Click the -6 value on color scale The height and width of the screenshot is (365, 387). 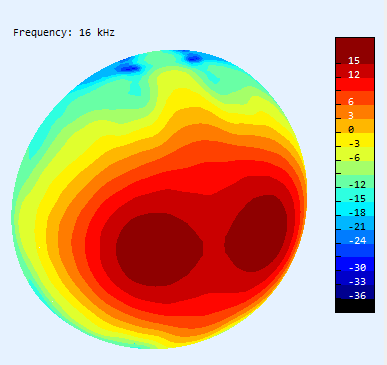[x=354, y=158]
